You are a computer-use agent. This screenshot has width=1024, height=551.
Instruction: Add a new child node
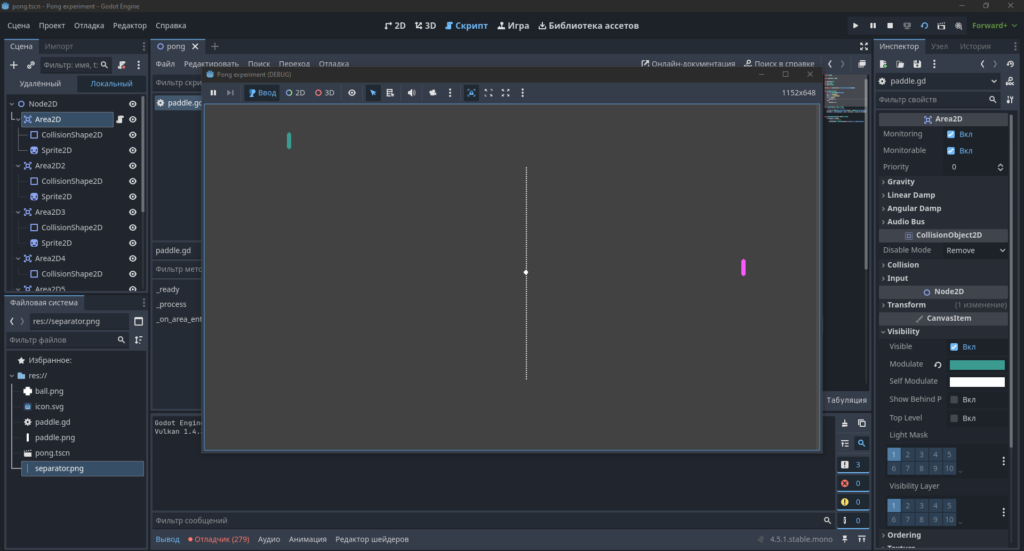14,65
